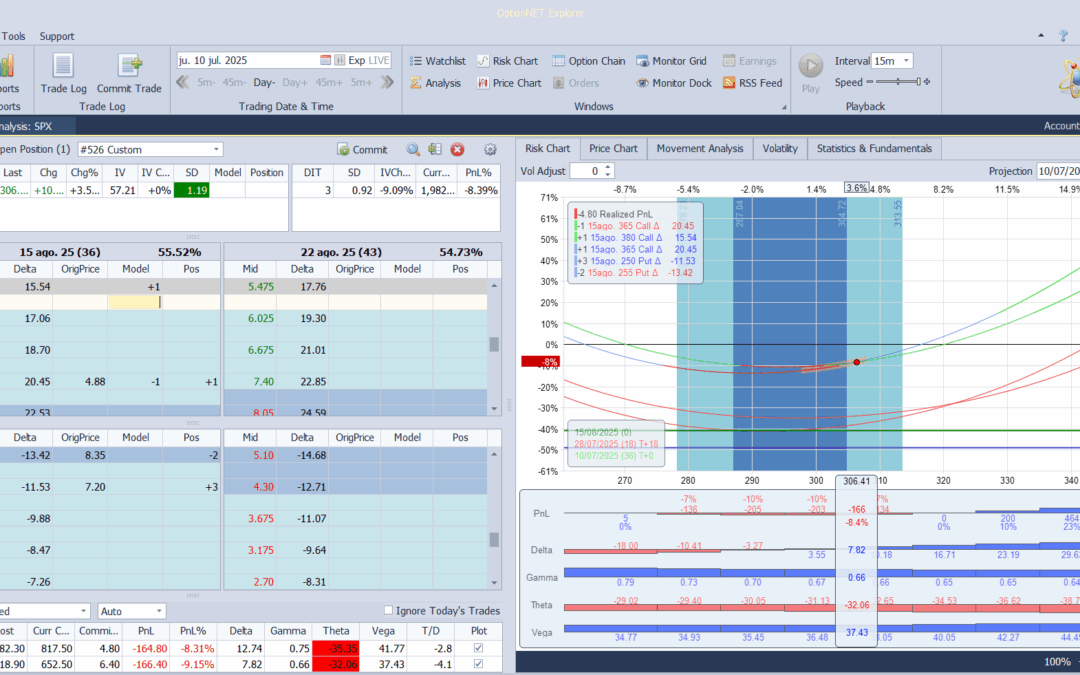Click the red X delete icon
1080x675 pixels.
pyautogui.click(x=457, y=149)
